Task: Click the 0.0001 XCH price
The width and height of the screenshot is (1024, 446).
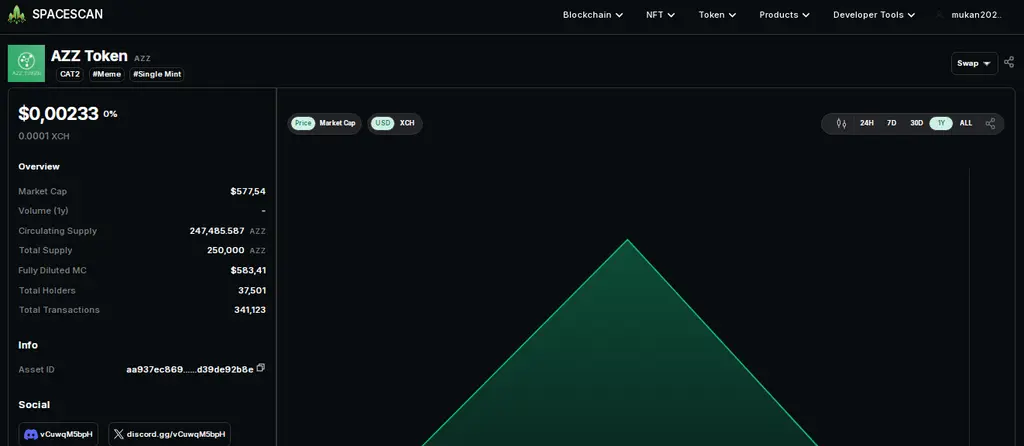Action: coord(44,136)
